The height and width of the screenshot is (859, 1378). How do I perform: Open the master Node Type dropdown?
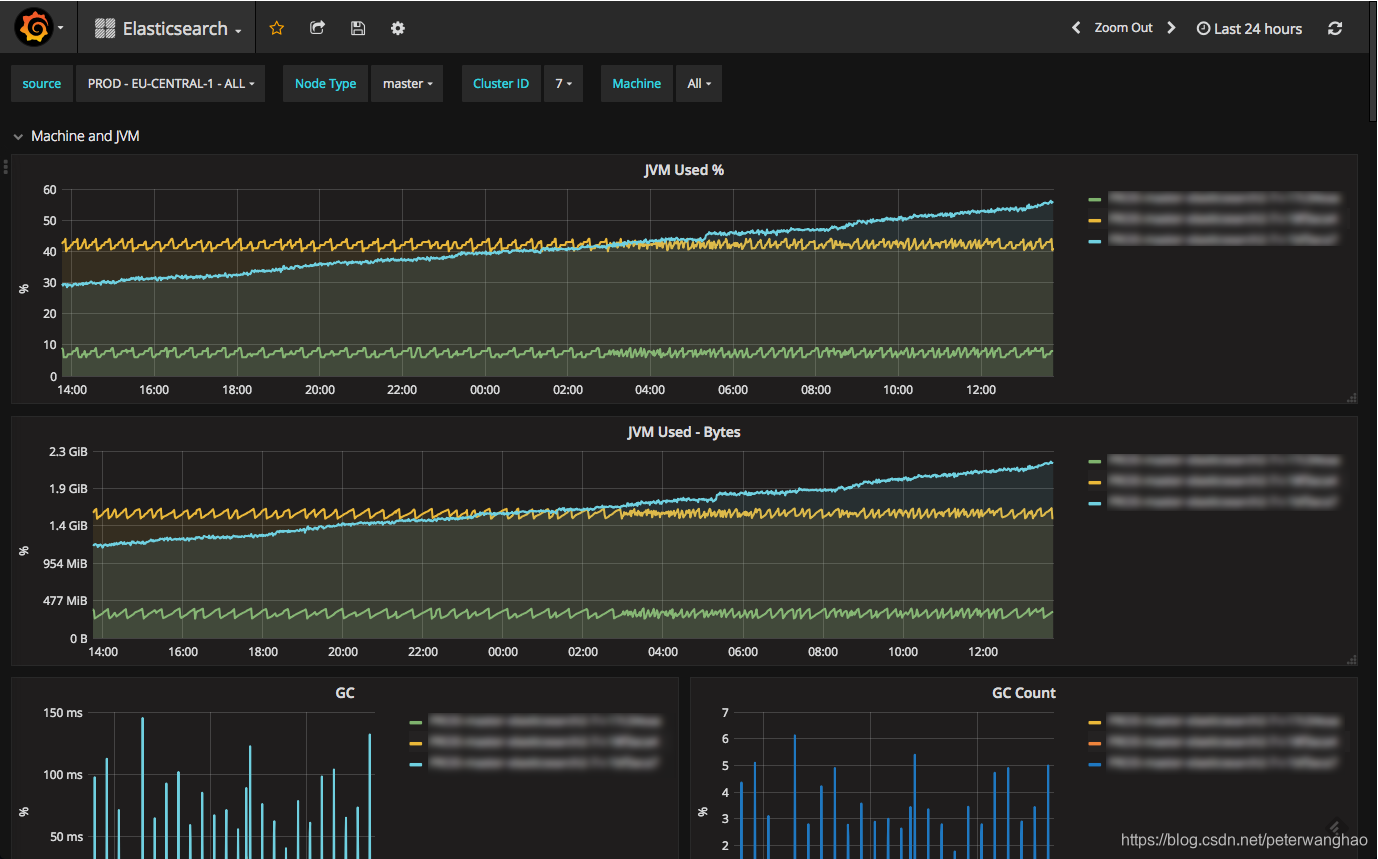coord(407,83)
